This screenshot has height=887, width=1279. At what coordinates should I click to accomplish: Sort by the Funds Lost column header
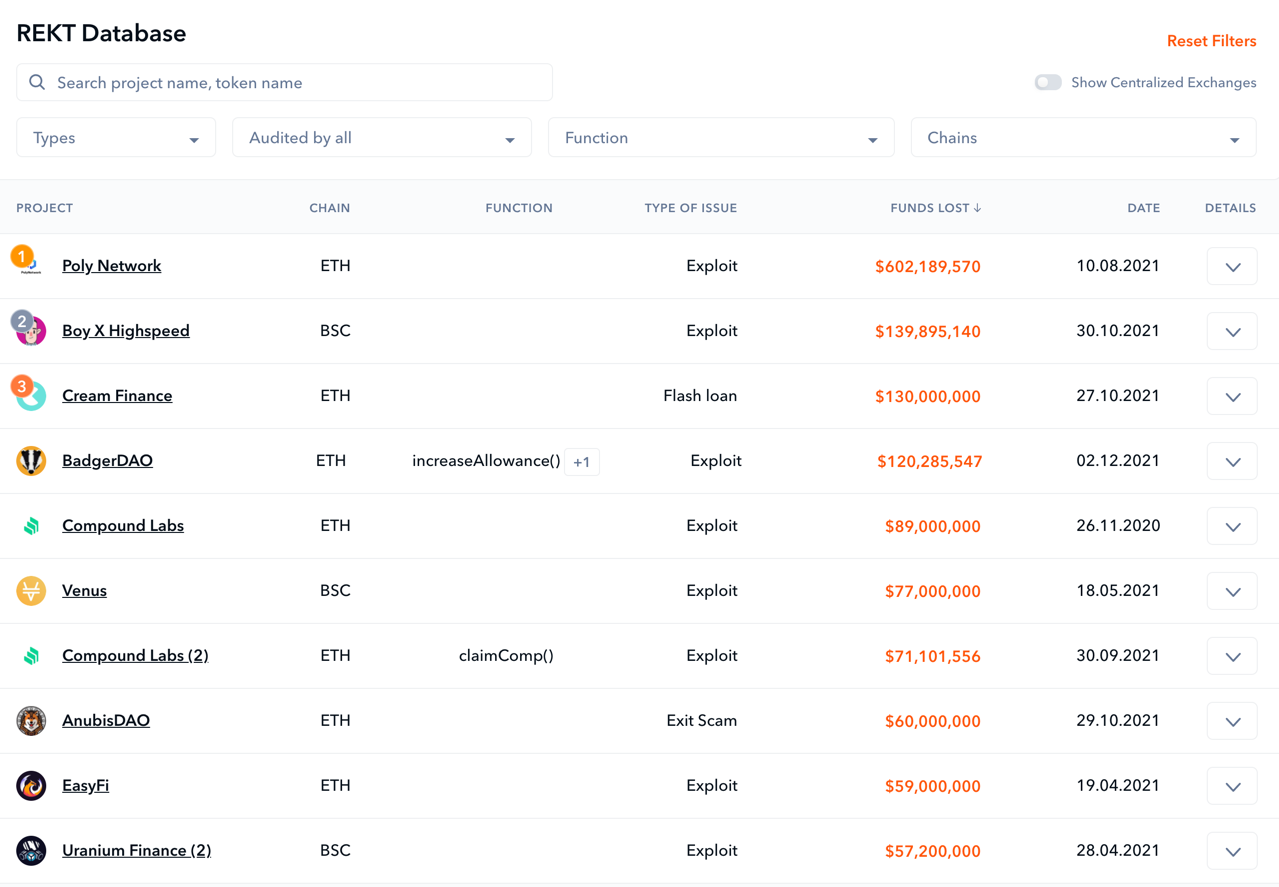[x=936, y=208]
